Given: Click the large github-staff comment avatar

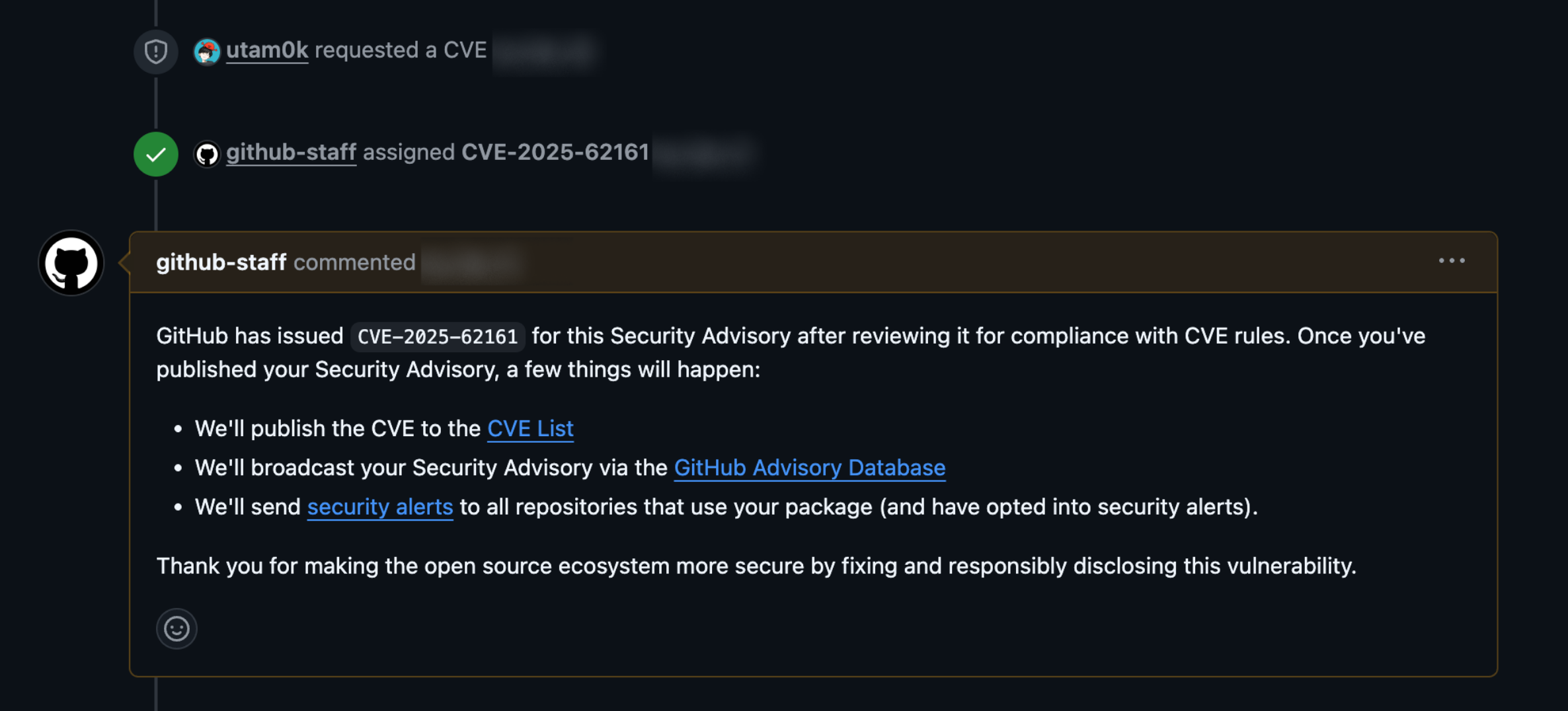Looking at the screenshot, I should [71, 262].
